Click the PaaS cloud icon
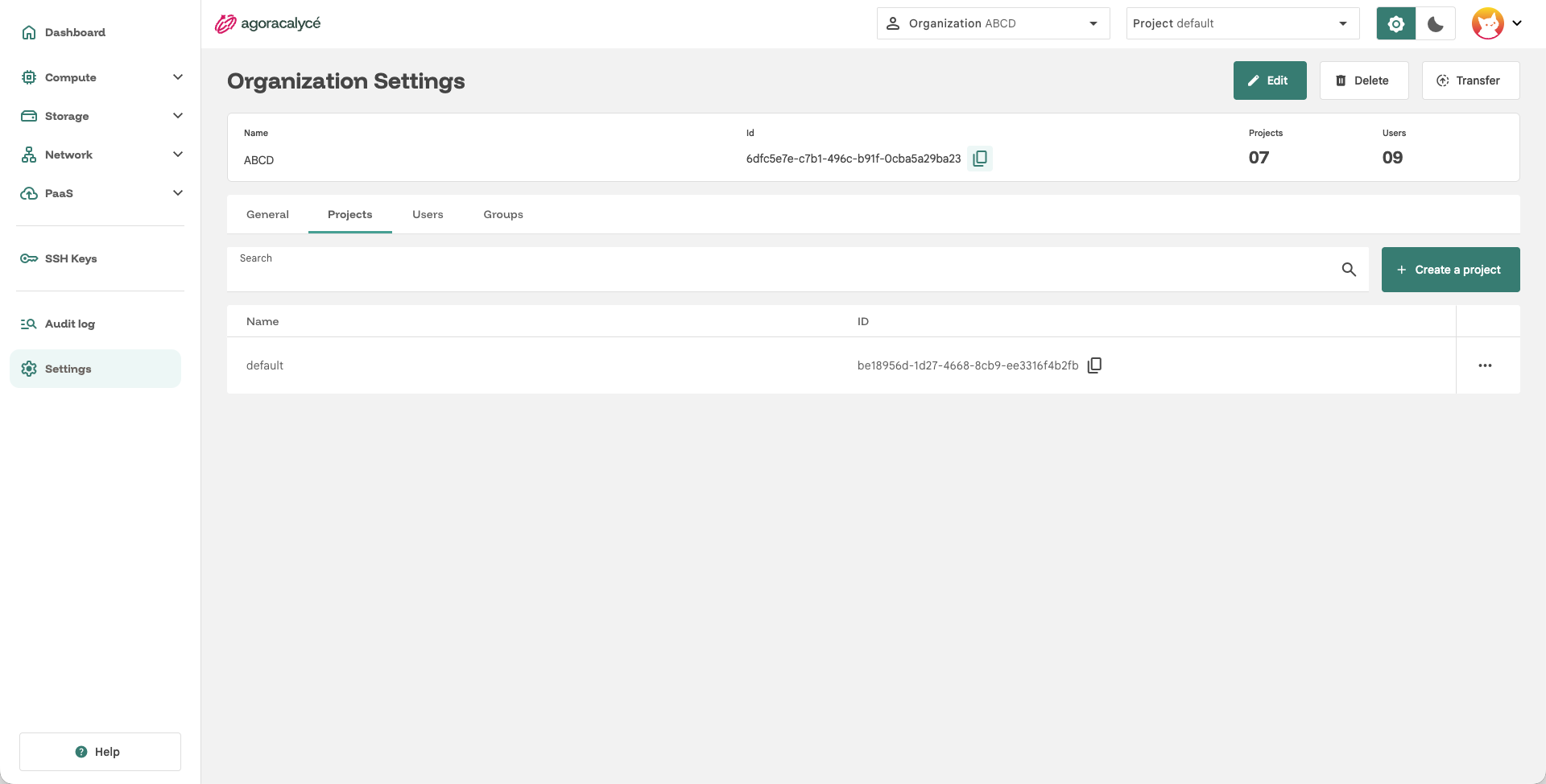The height and width of the screenshot is (784, 1546). pyautogui.click(x=29, y=193)
